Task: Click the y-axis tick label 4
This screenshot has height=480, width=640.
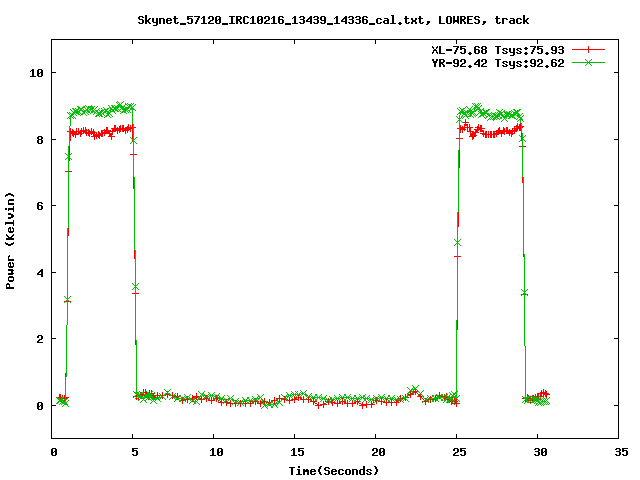Action: click(40, 273)
